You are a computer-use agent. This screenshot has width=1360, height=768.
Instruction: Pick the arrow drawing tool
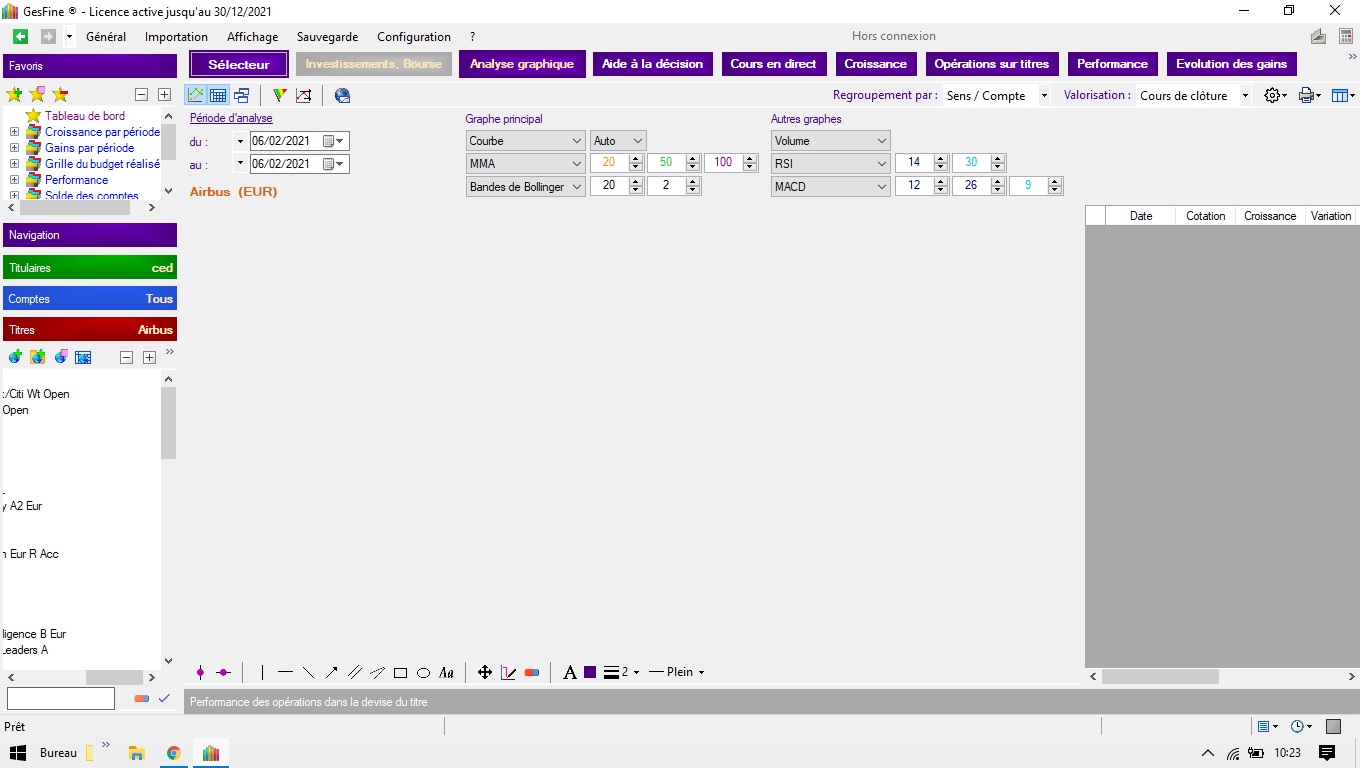(331, 673)
